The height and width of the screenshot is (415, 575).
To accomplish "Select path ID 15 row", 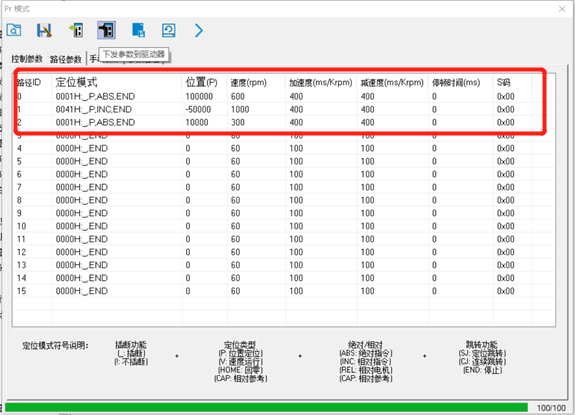I will 284,291.
